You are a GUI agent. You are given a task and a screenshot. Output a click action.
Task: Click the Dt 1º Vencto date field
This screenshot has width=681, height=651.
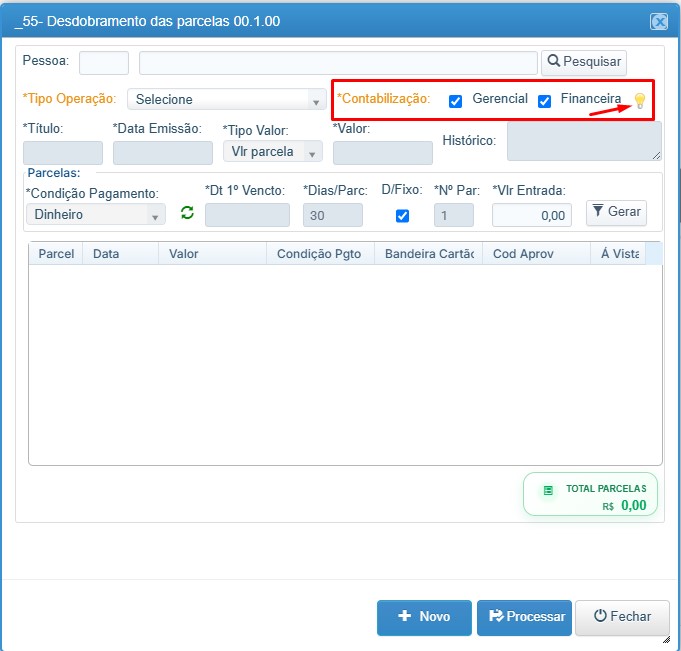[x=248, y=215]
